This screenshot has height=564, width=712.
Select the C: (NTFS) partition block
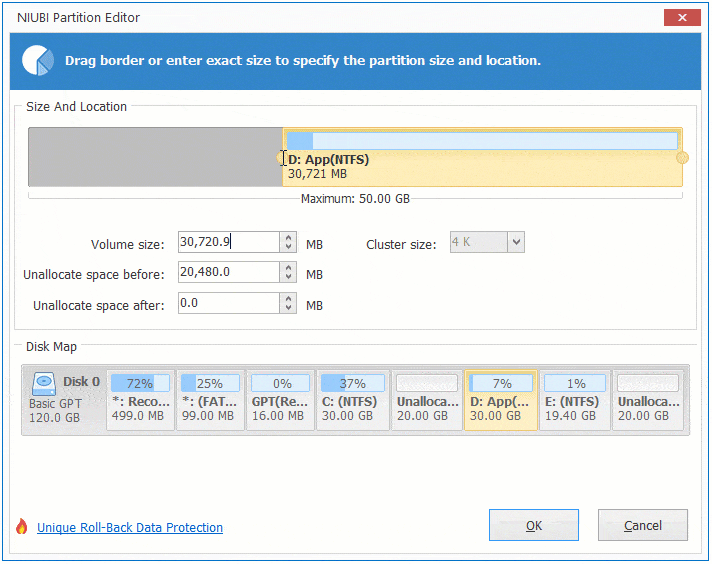353,399
